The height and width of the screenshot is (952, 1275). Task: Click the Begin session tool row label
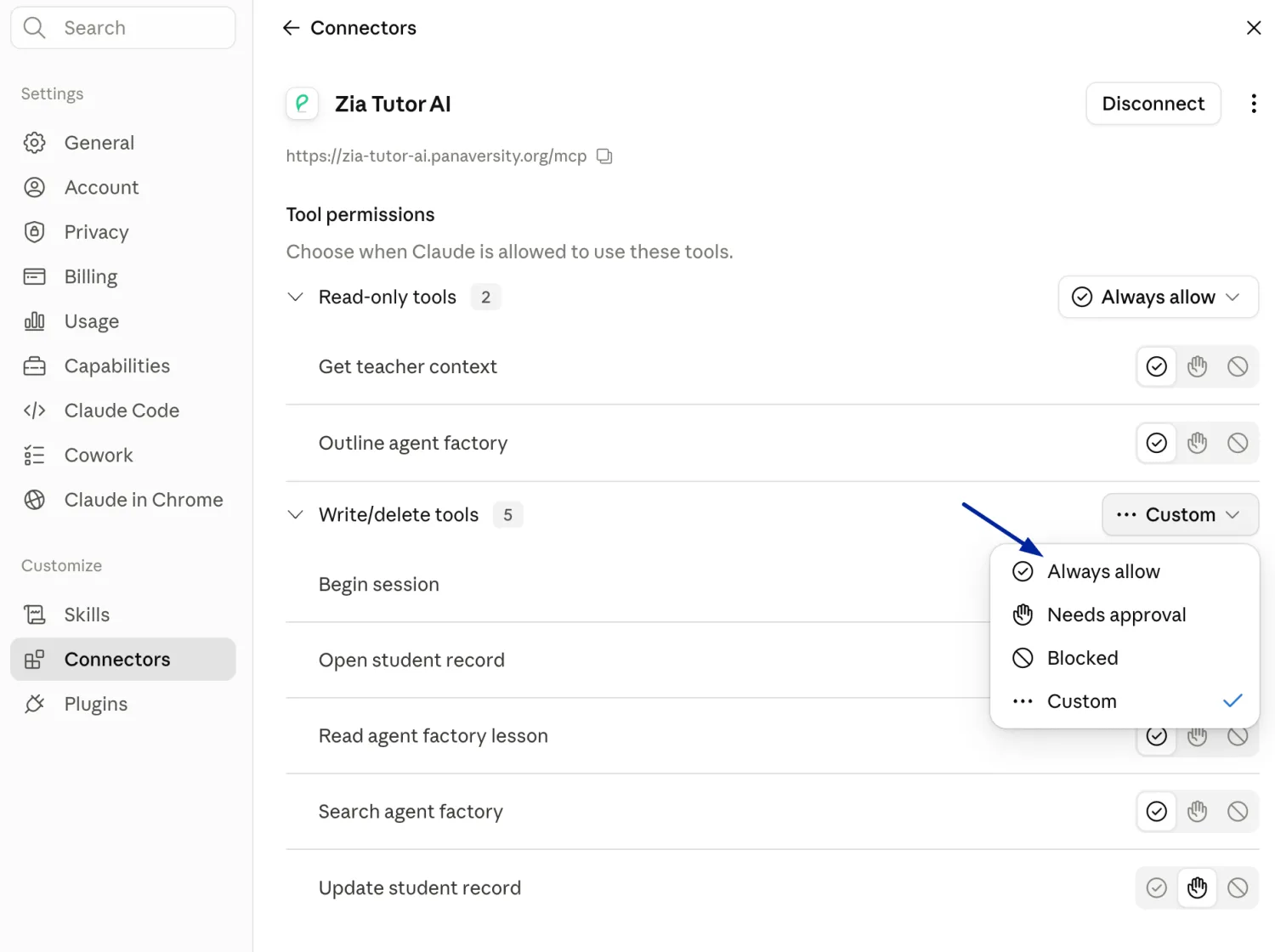pos(379,585)
